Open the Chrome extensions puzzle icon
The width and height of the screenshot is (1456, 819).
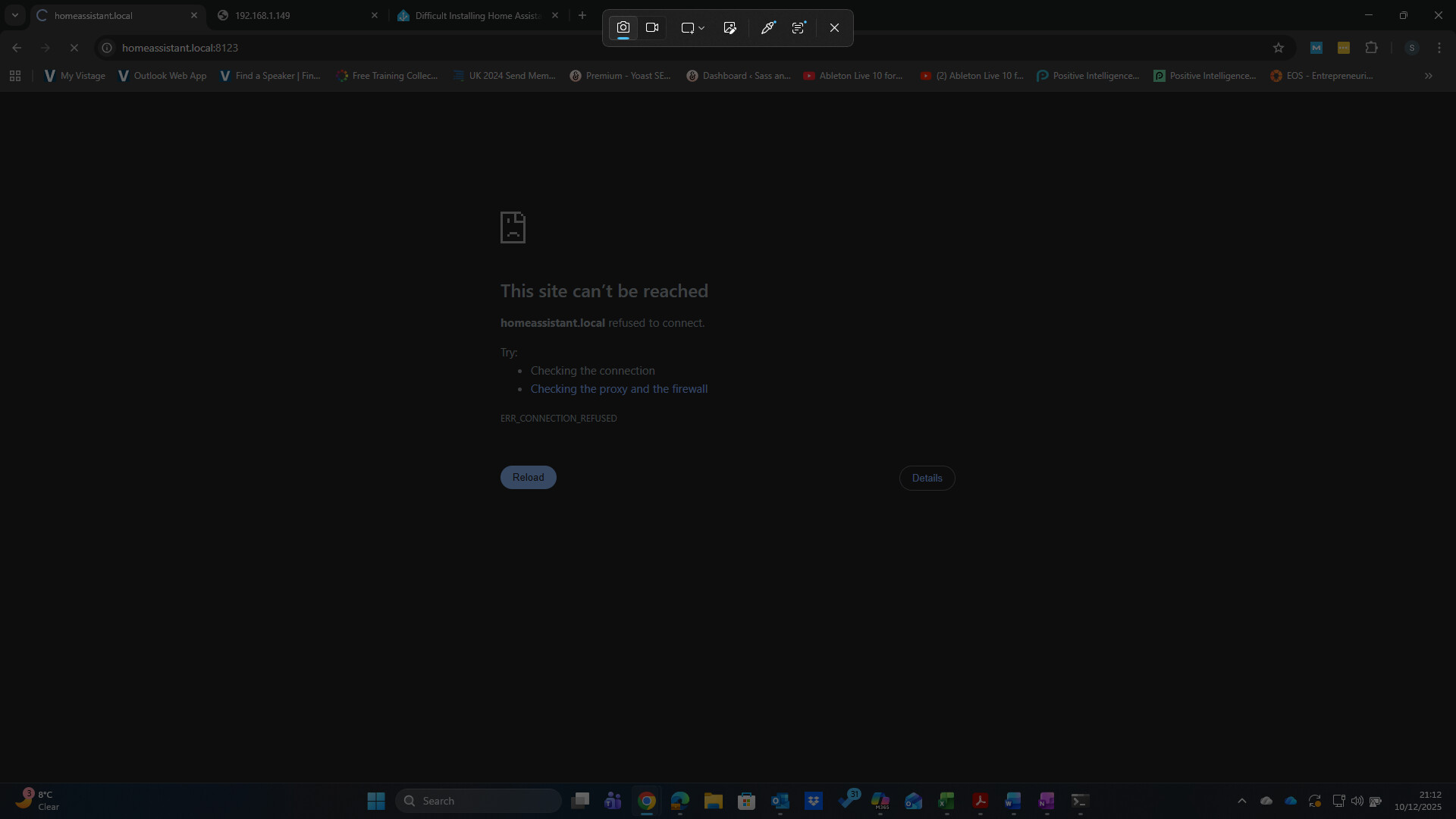[x=1371, y=48]
